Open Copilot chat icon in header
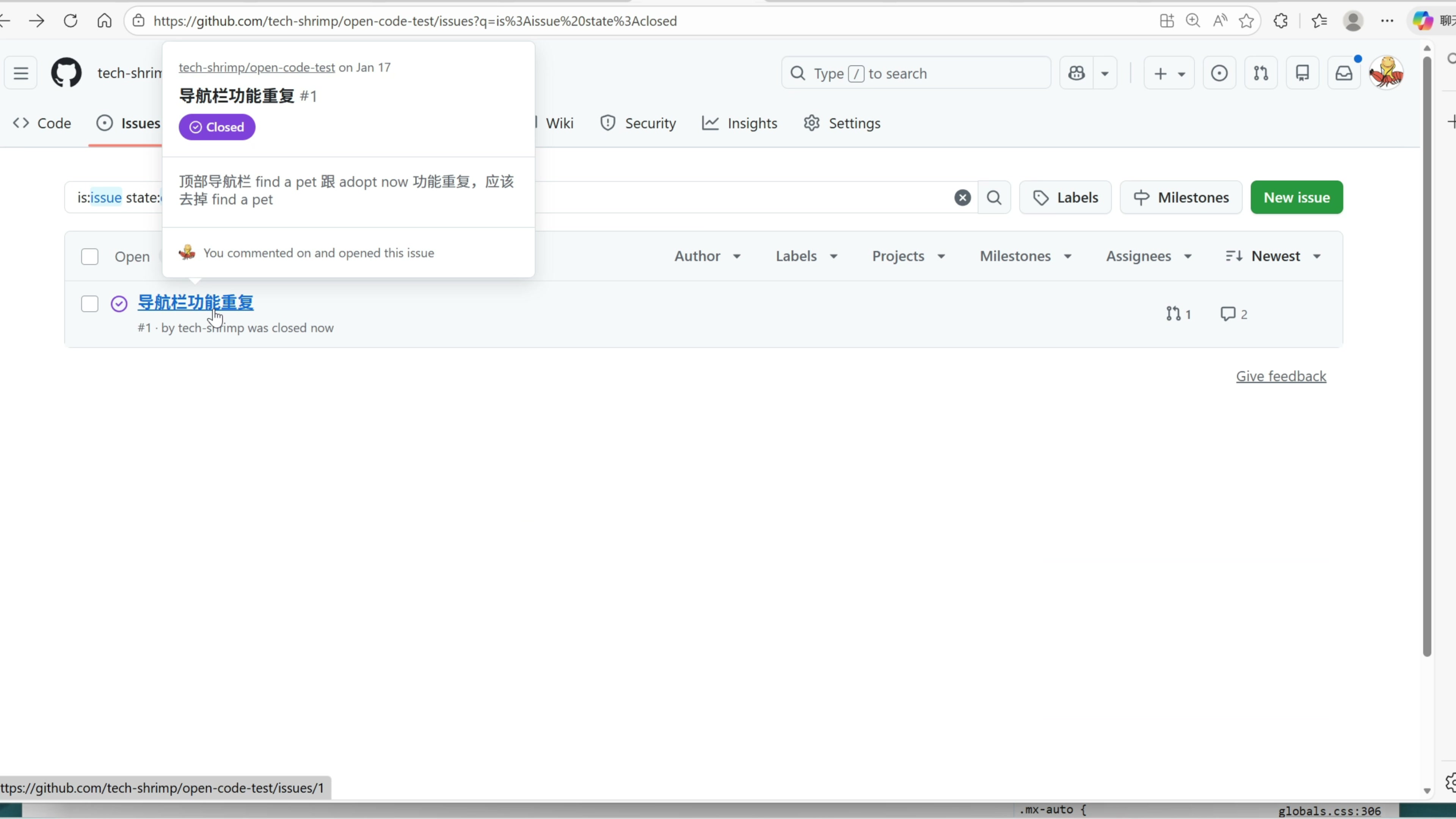The height and width of the screenshot is (819, 1456). (1076, 73)
